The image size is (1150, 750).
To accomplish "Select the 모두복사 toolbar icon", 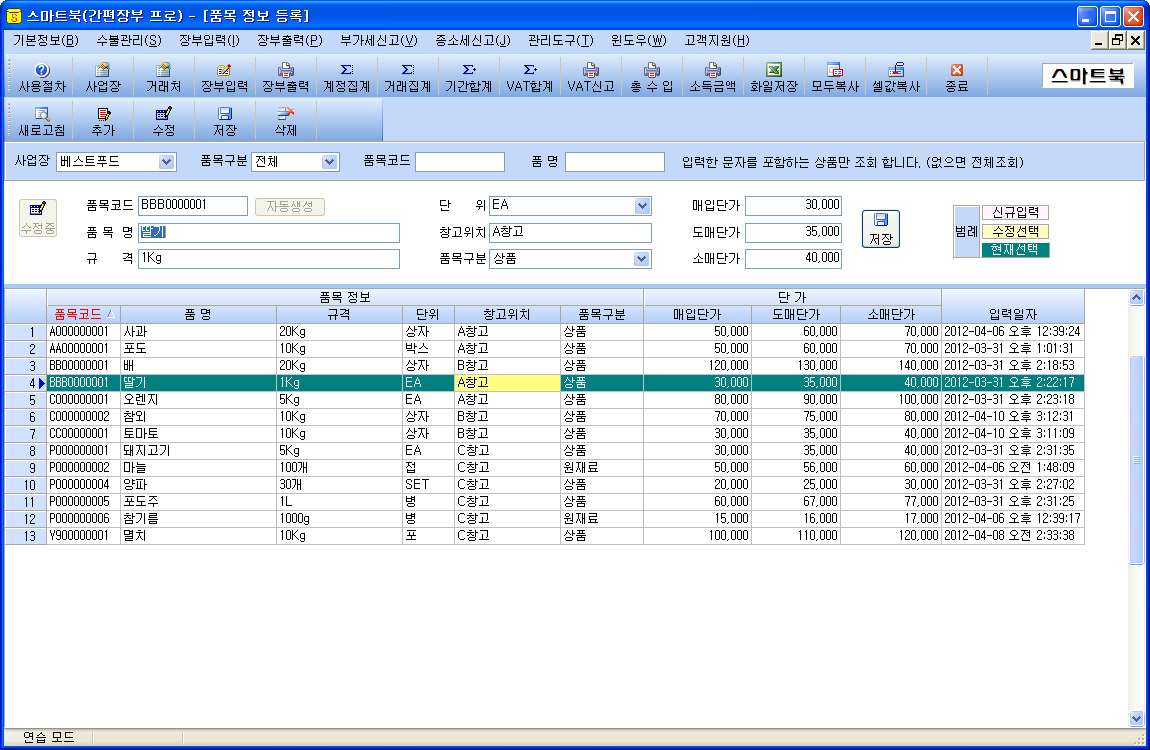I will click(x=833, y=77).
